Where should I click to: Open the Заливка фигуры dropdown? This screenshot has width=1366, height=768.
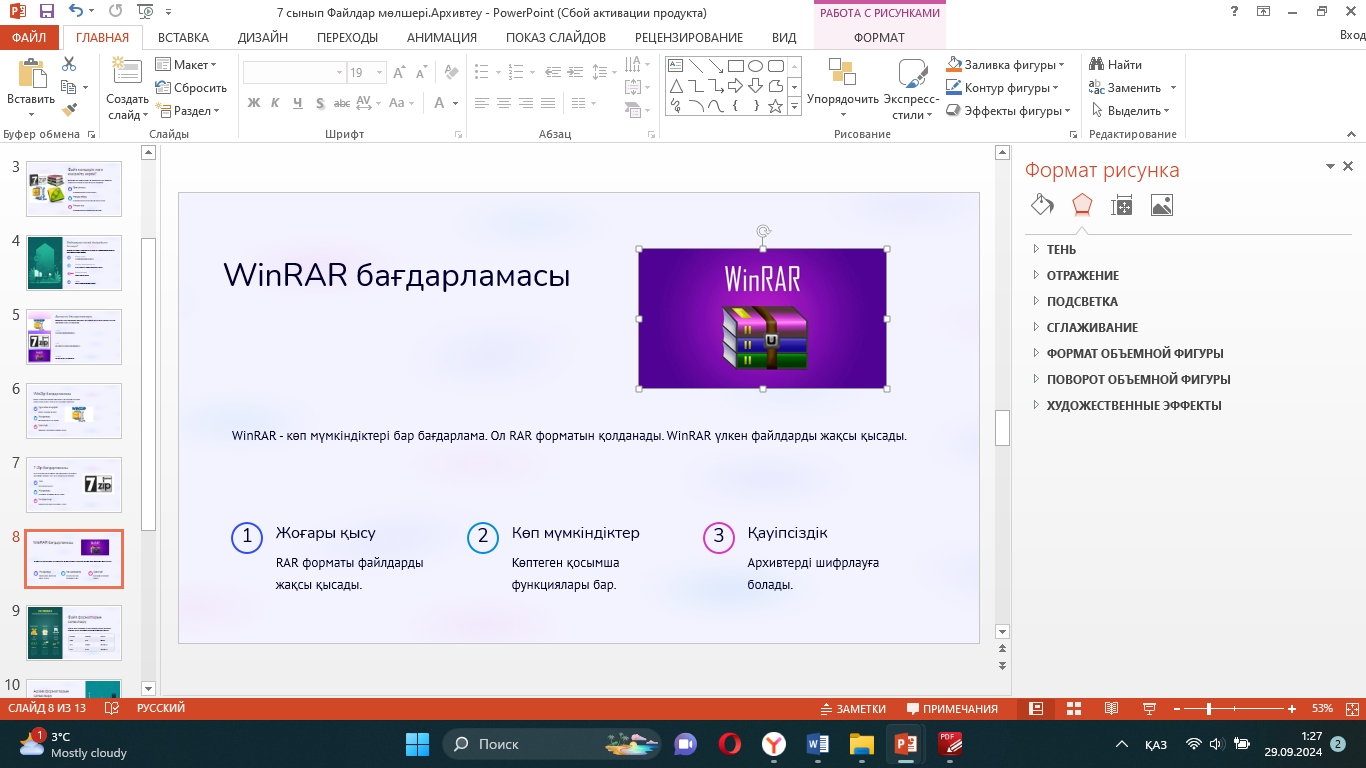(x=1006, y=64)
